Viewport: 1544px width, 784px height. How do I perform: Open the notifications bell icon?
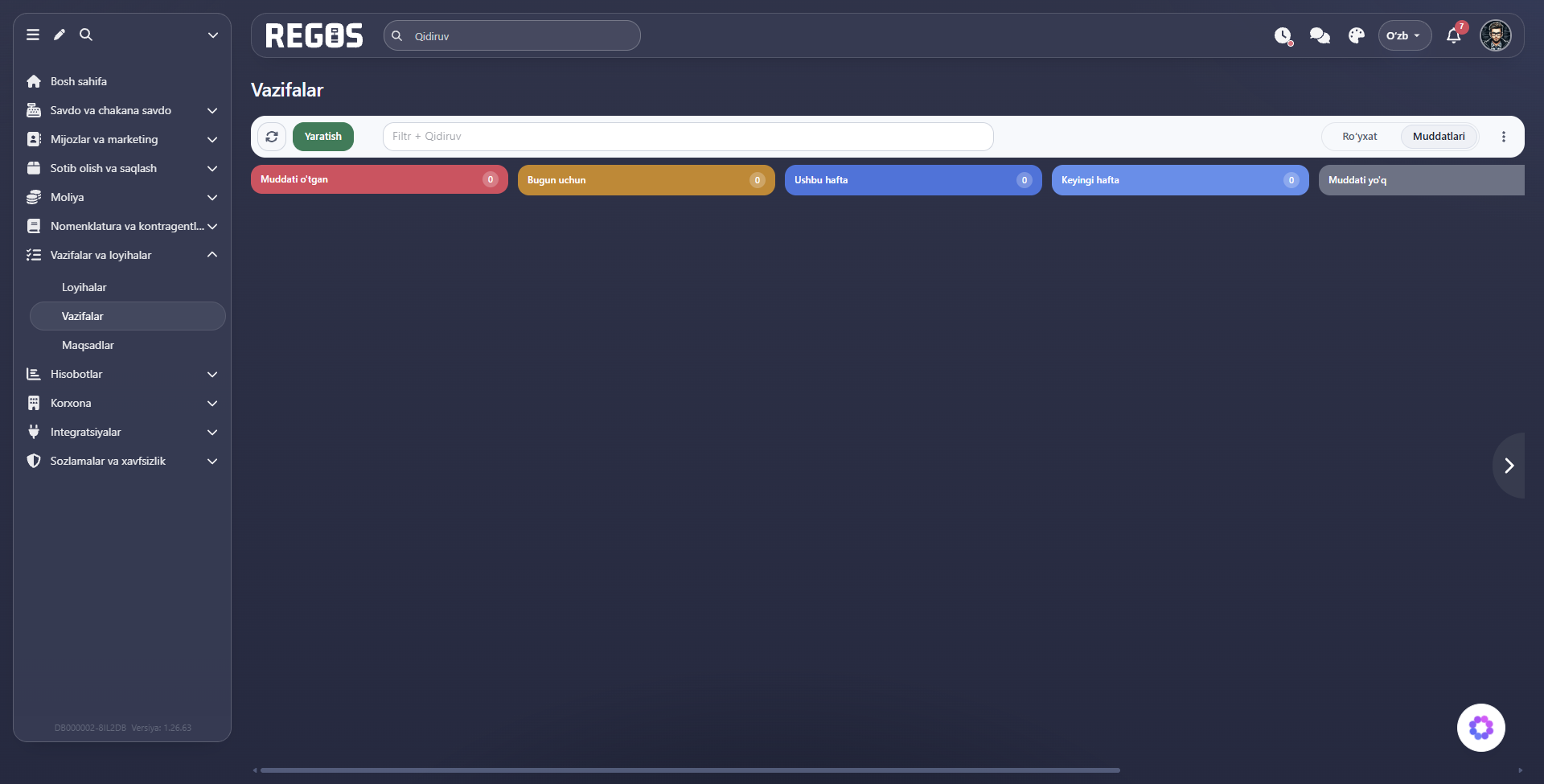click(x=1454, y=35)
